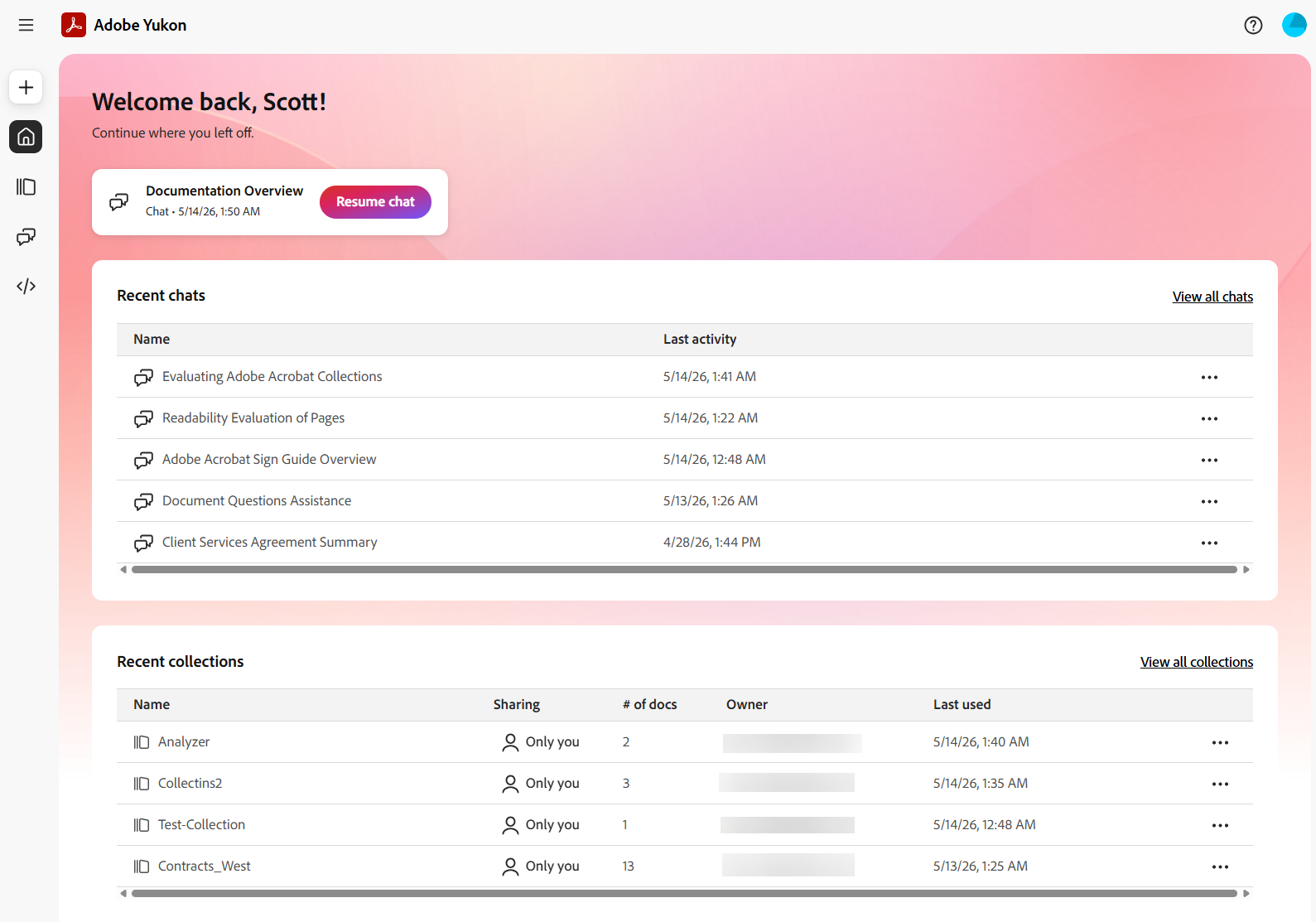Click the Last used column header
Screen dimensions: 1316x922
coord(962,704)
